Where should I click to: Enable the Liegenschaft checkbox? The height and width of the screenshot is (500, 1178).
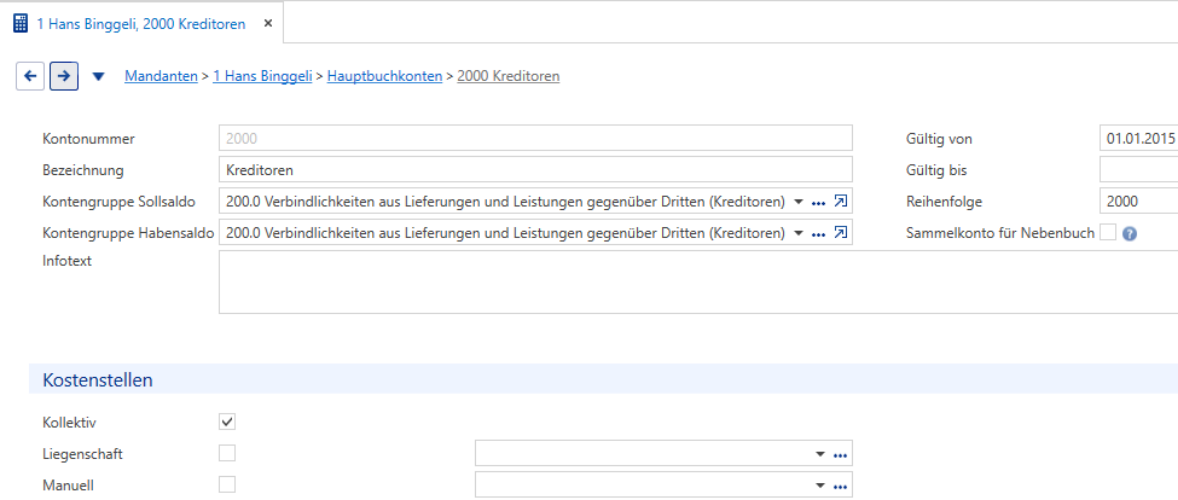pos(227,453)
